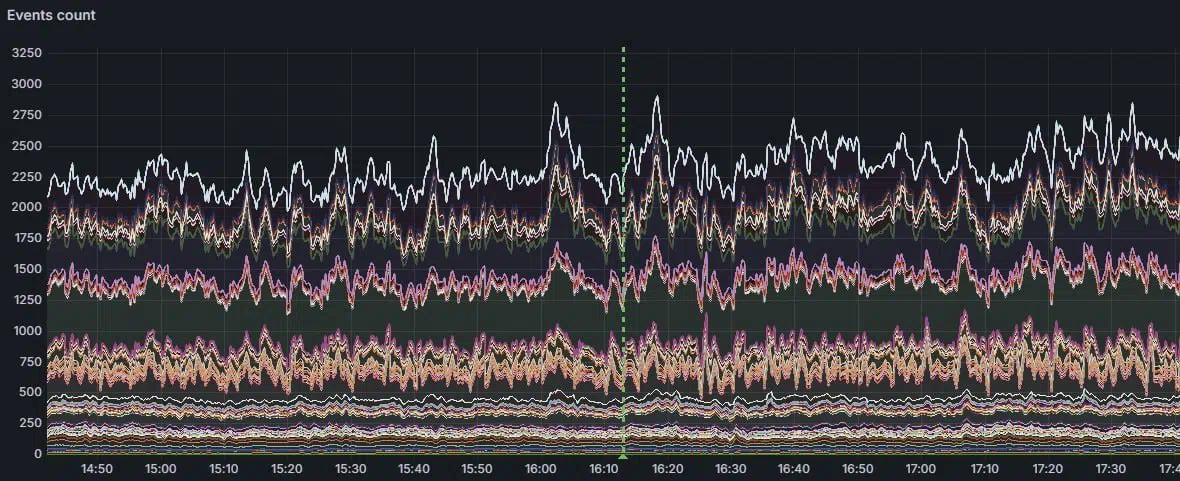Click the highest white series peak after 16:15

pos(657,97)
